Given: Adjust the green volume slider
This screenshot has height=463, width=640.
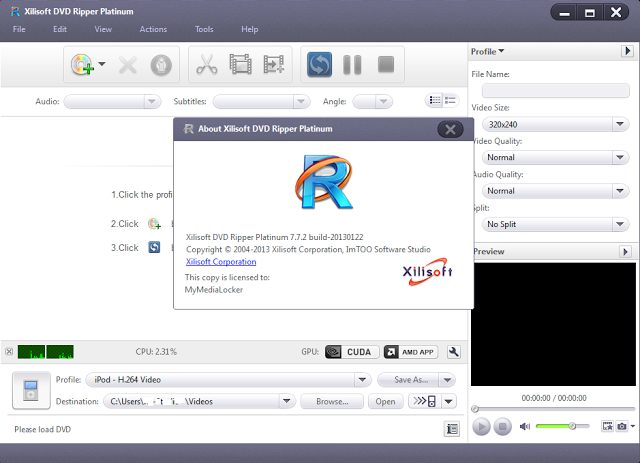Looking at the screenshot, I should (x=562, y=426).
